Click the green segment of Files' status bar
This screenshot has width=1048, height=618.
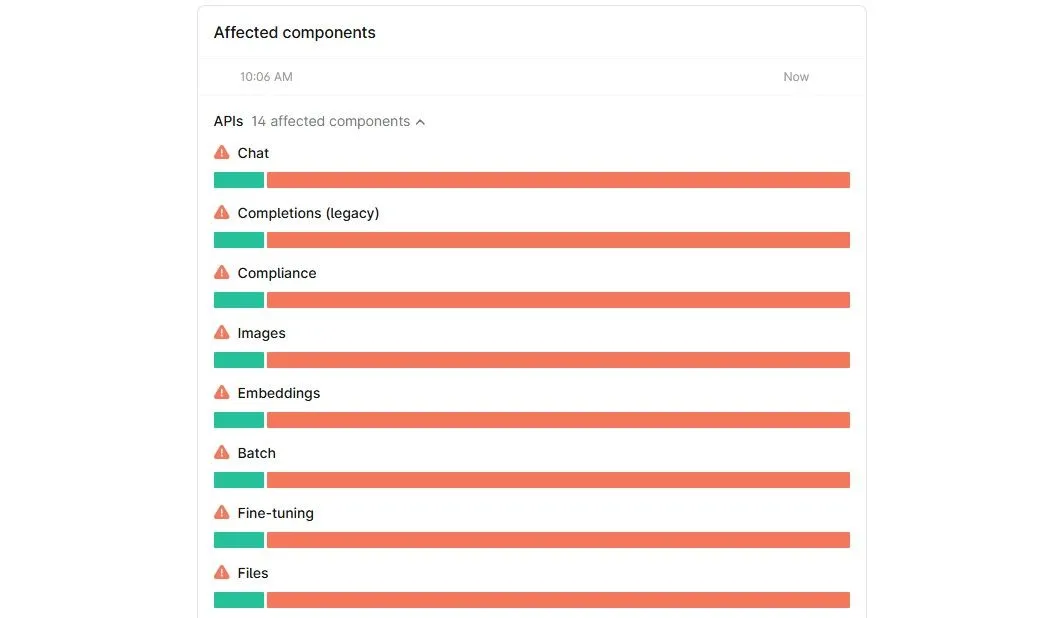click(x=238, y=599)
